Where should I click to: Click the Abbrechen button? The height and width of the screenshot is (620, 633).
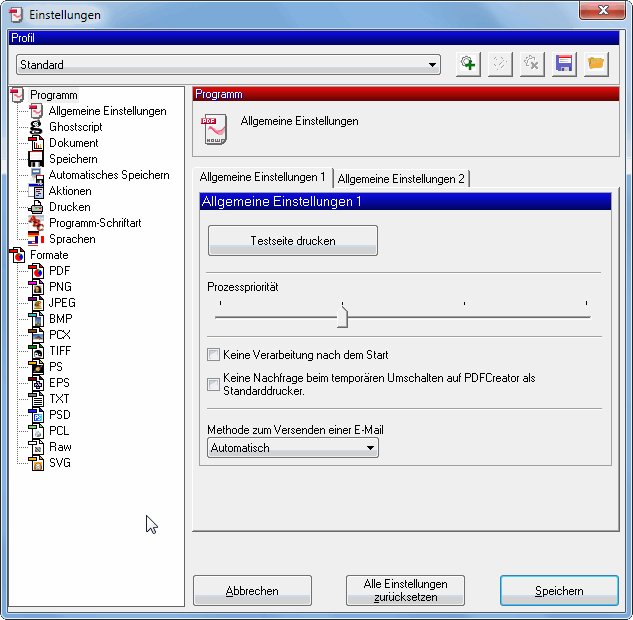[252, 591]
